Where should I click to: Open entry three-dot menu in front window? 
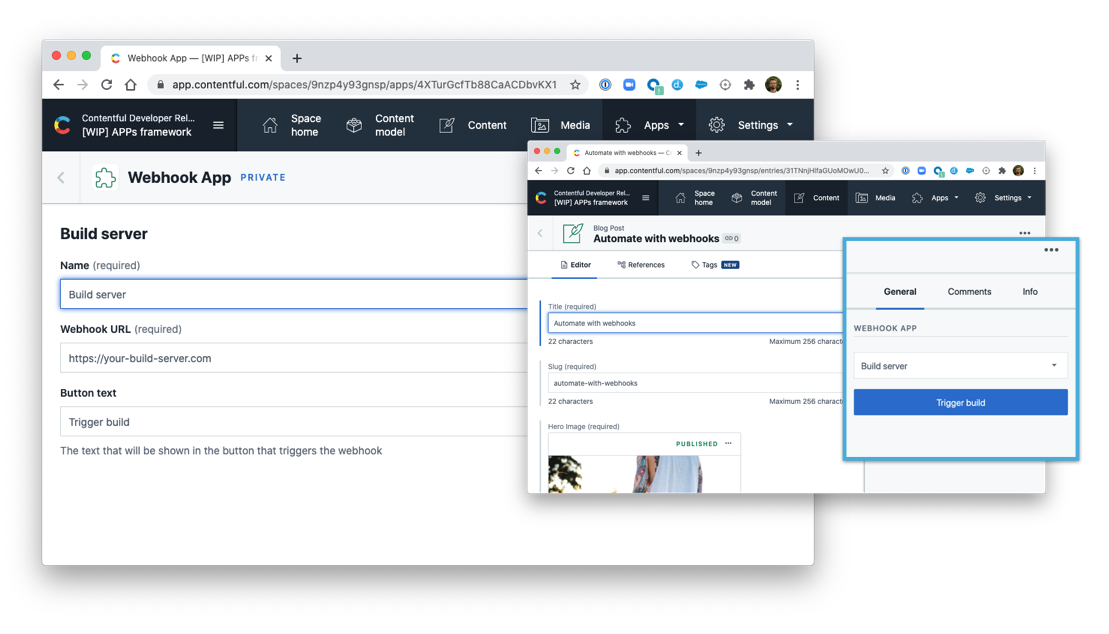[1025, 234]
